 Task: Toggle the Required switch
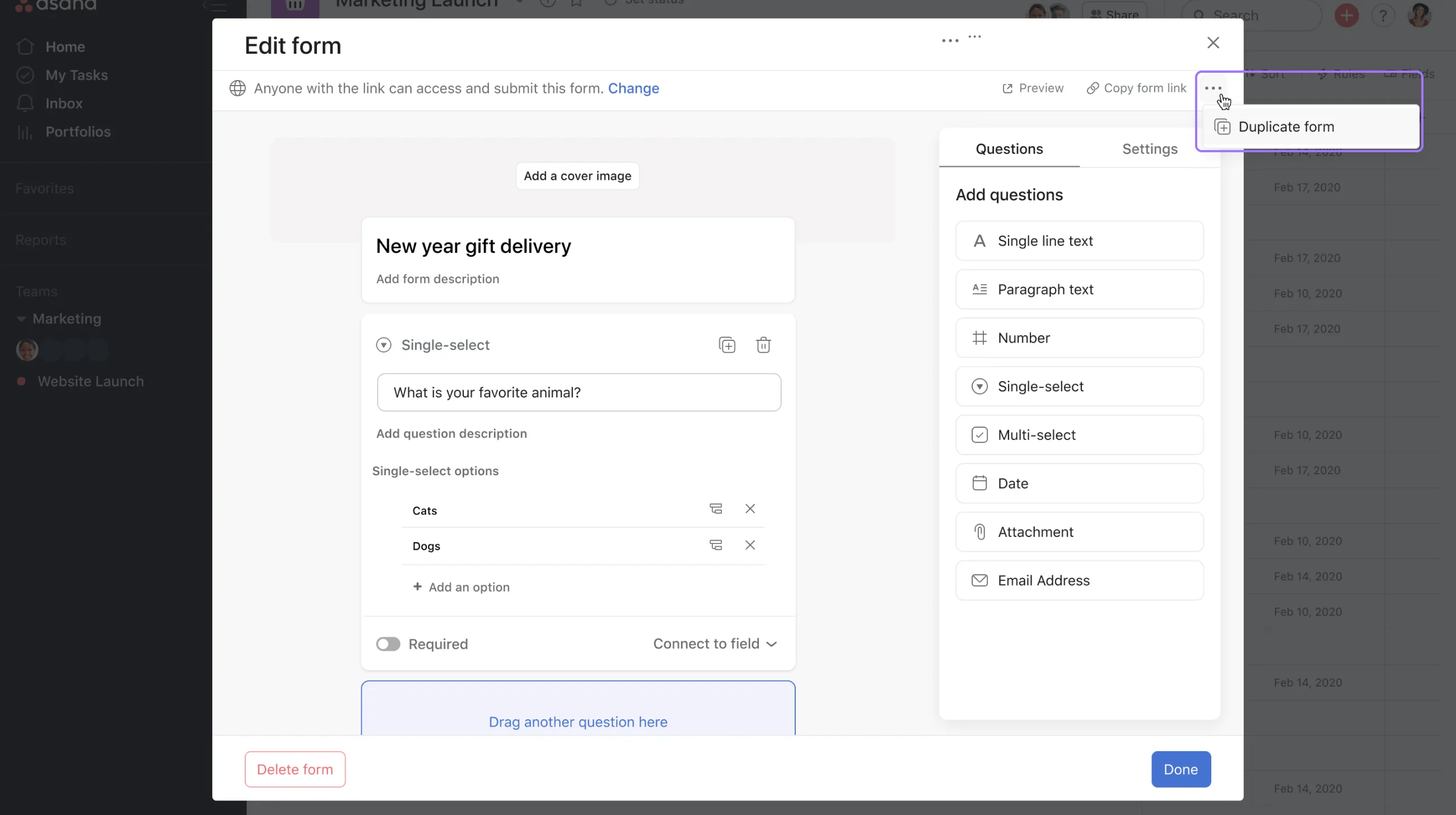point(388,644)
